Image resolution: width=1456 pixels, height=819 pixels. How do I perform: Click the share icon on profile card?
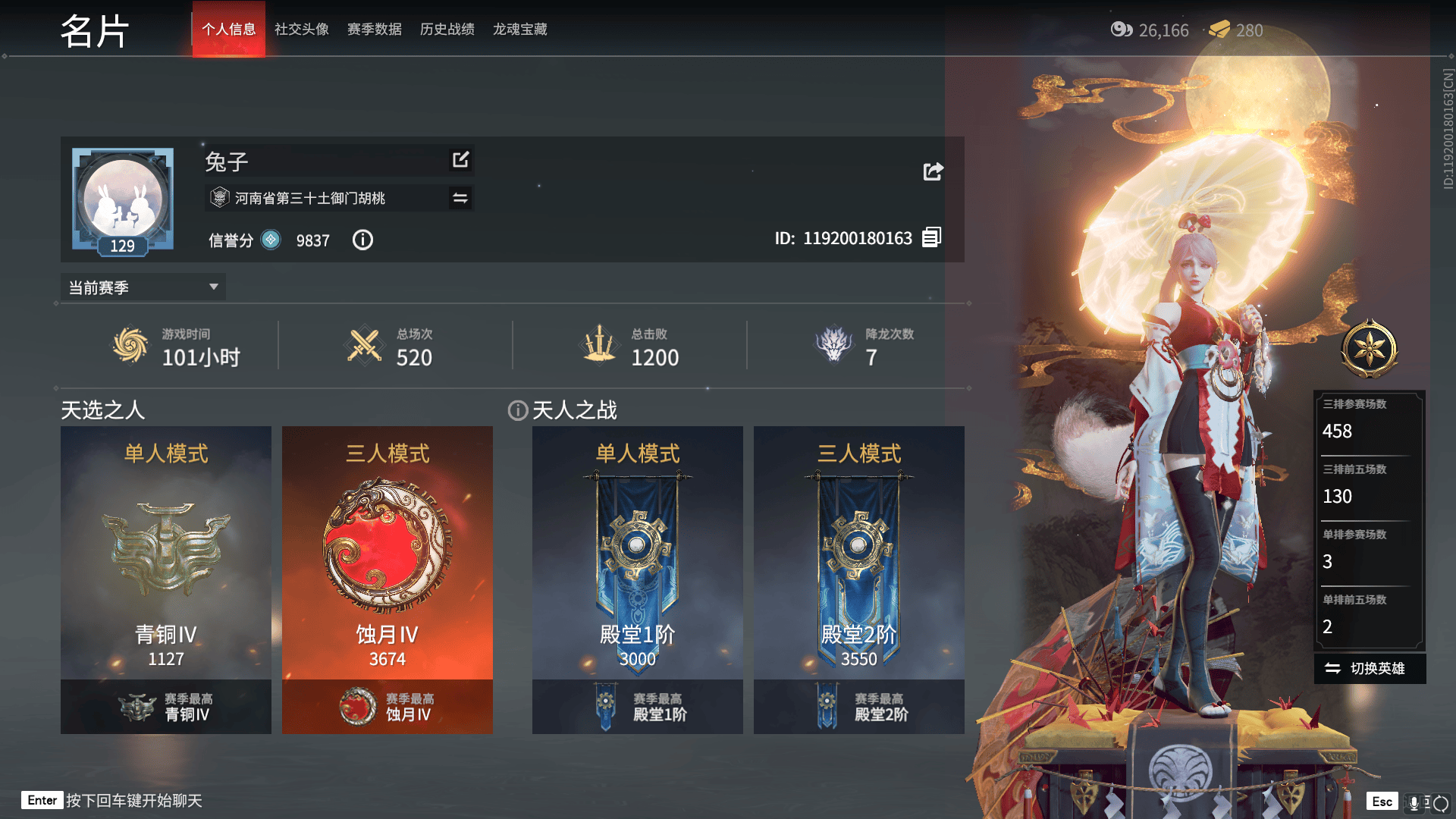[933, 171]
